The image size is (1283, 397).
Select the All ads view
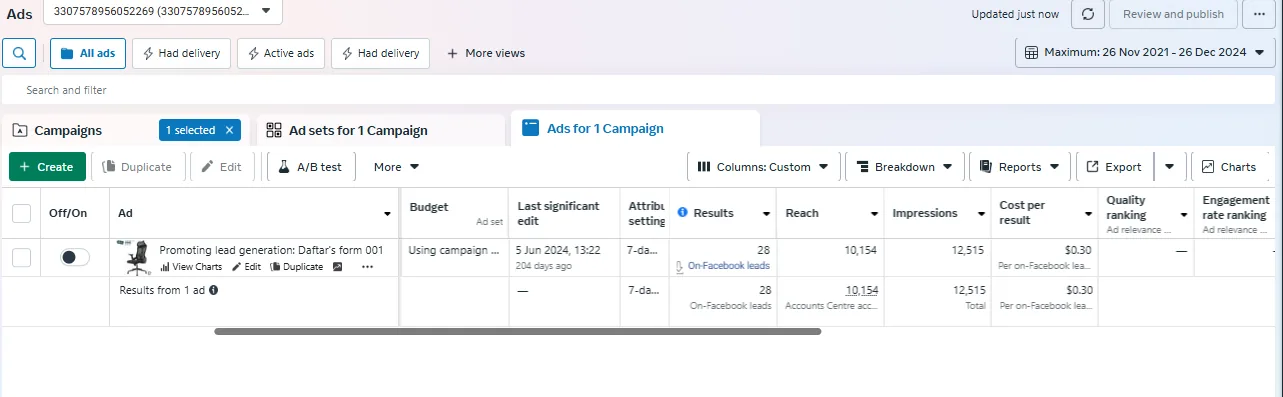tap(88, 53)
